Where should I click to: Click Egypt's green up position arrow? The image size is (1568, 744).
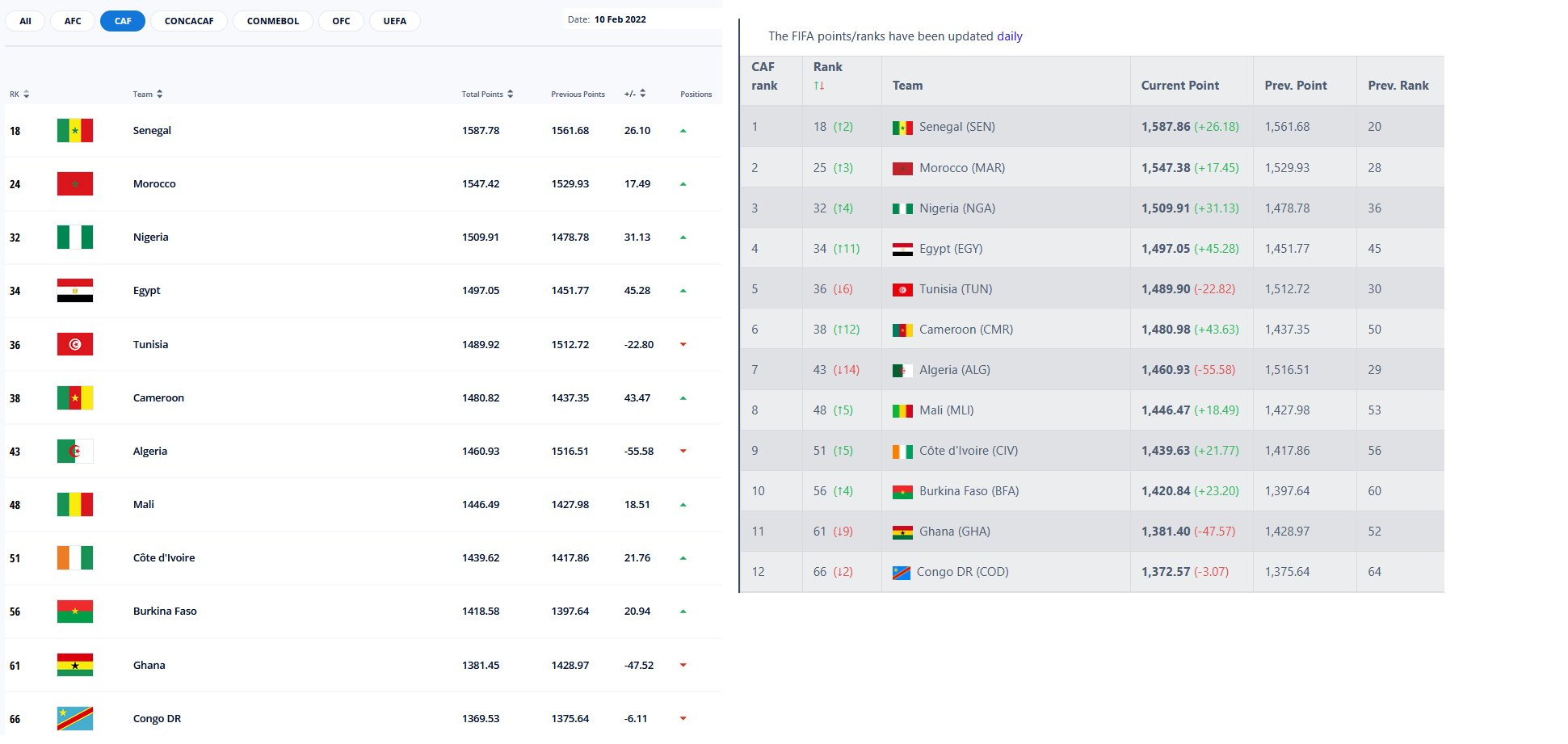click(683, 290)
